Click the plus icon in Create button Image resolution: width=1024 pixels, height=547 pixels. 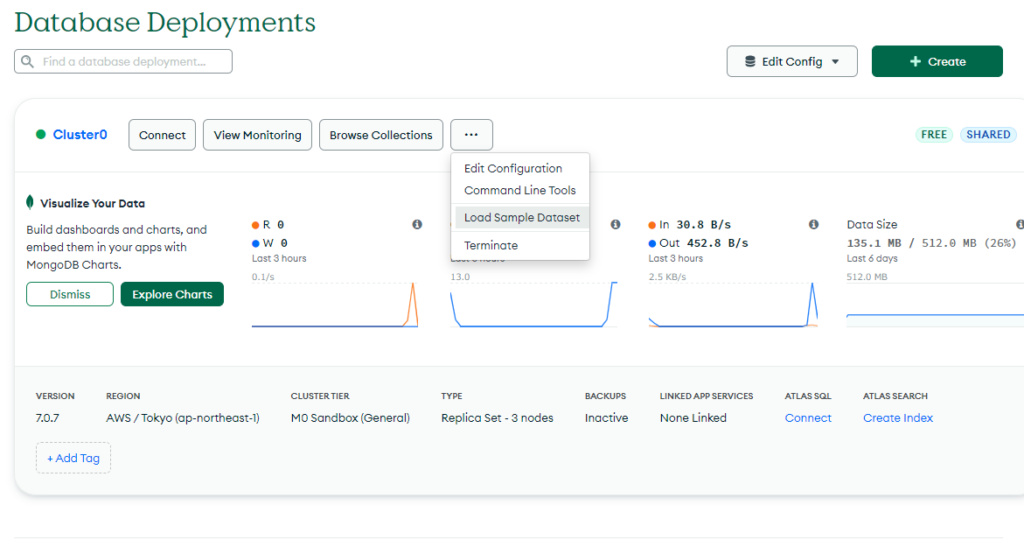(x=916, y=61)
